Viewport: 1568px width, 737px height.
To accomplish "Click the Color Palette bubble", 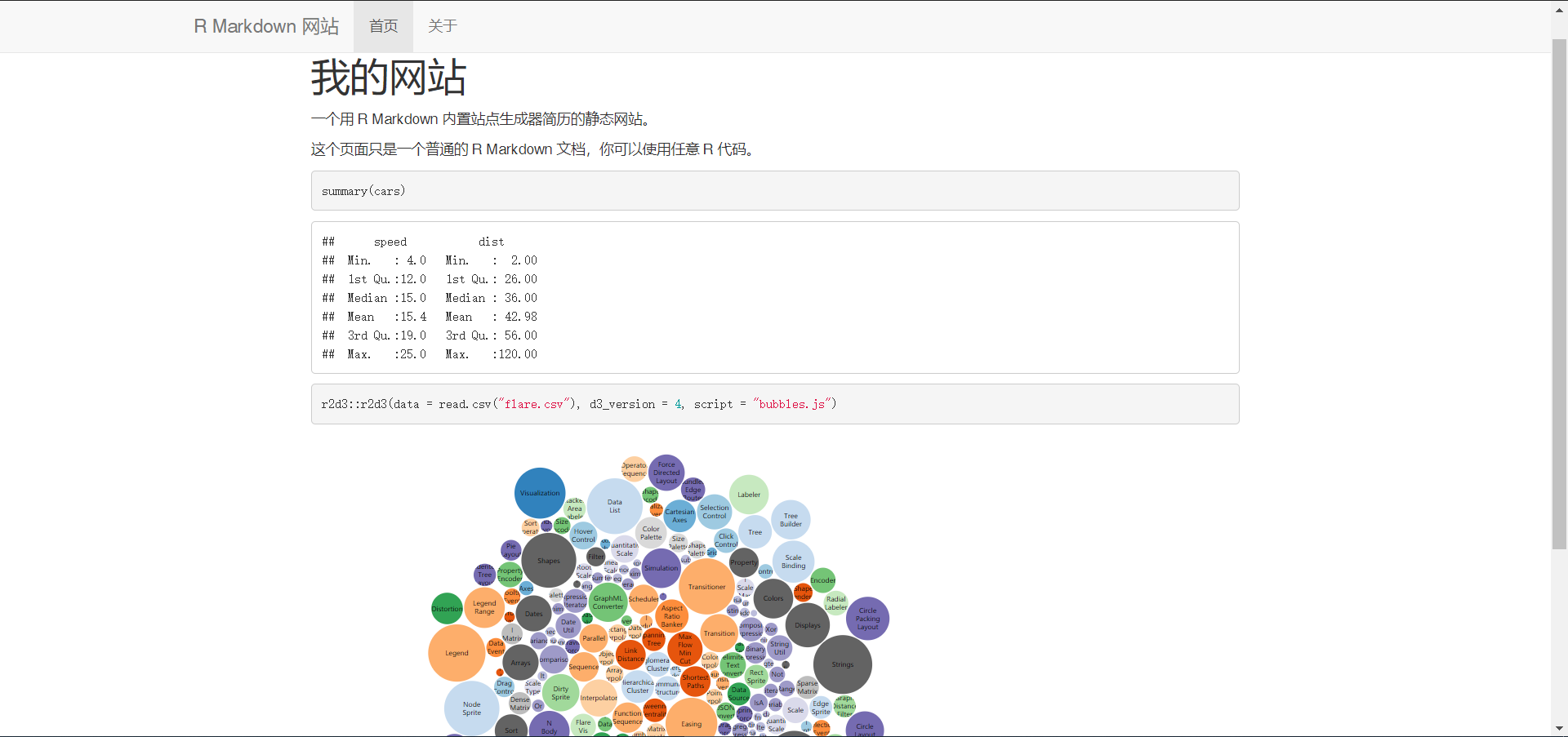I will point(651,533).
